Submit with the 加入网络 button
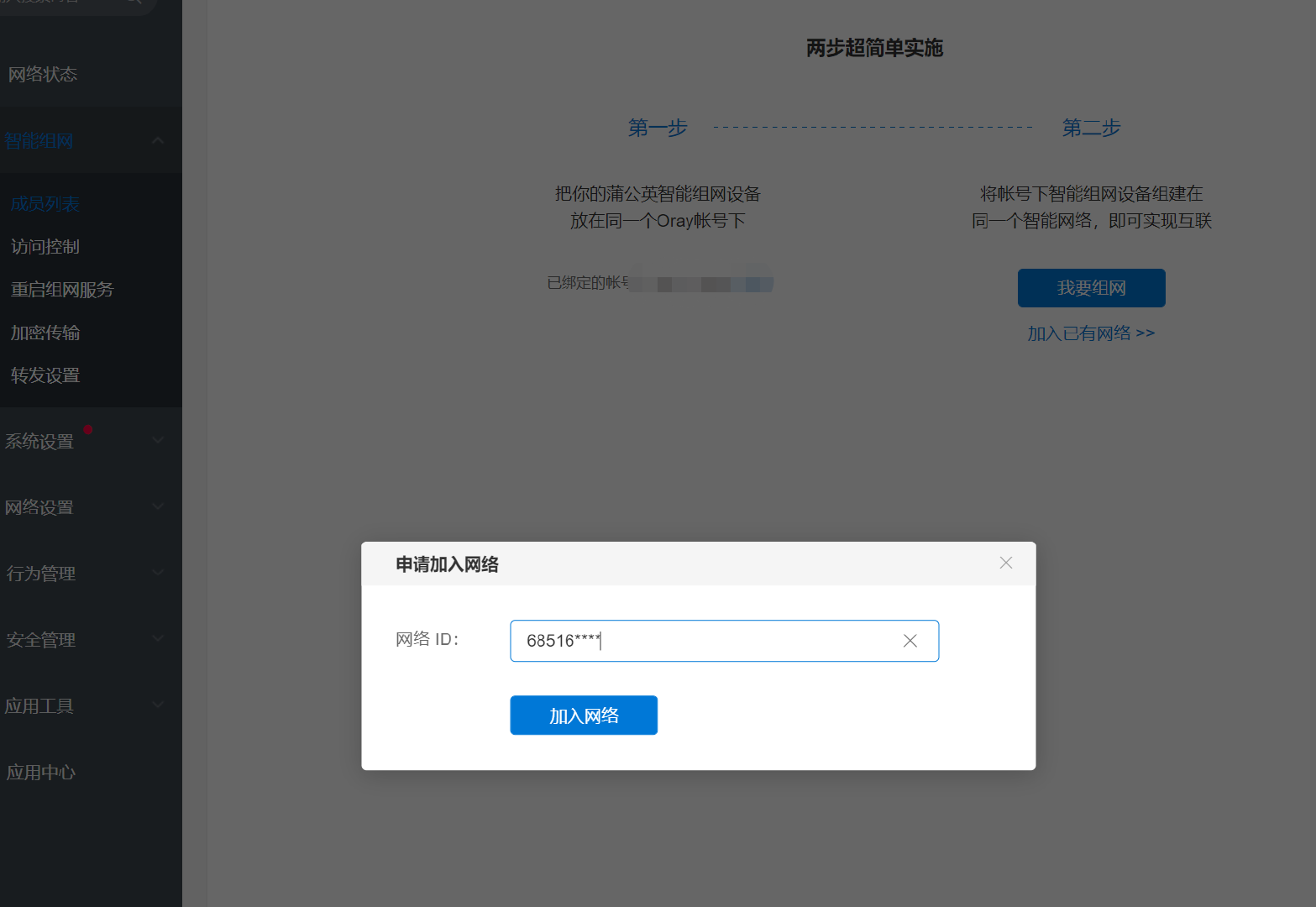The height and width of the screenshot is (907, 1316). coord(584,716)
